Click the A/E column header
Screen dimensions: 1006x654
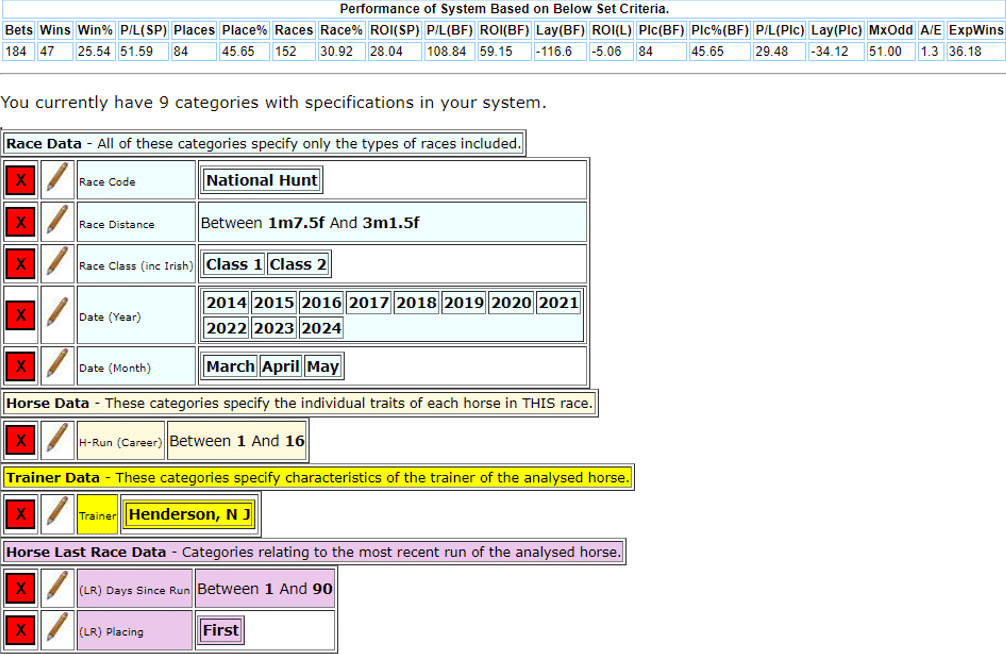point(931,30)
